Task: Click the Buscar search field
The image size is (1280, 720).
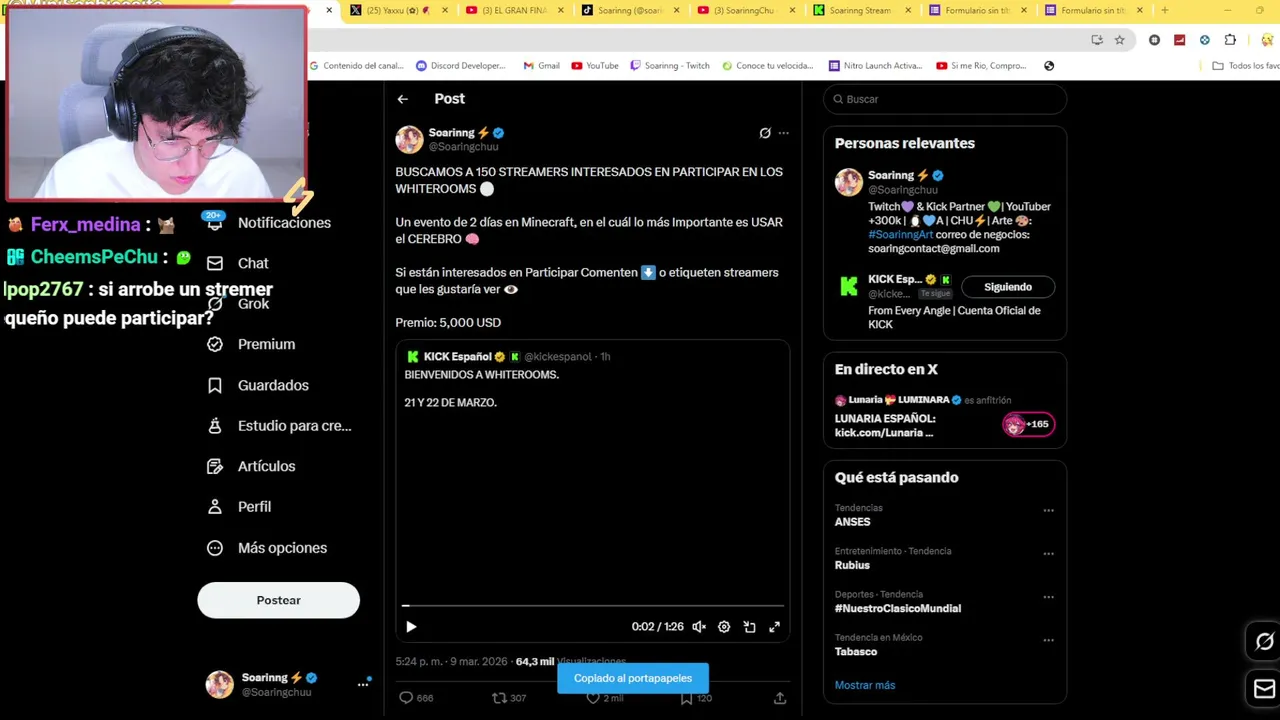Action: [x=945, y=99]
